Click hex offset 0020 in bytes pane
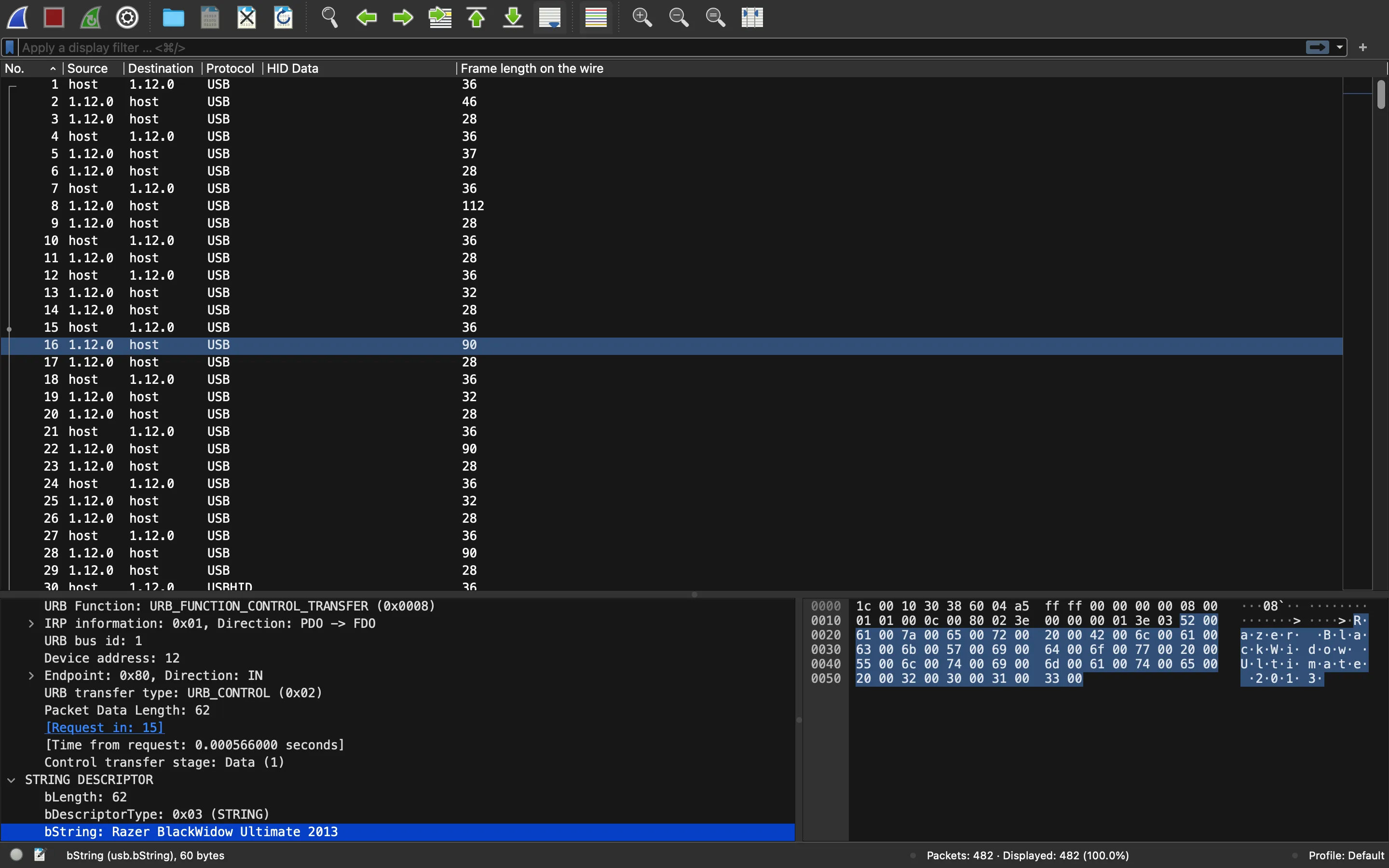Image resolution: width=1389 pixels, height=868 pixels. coord(825,635)
